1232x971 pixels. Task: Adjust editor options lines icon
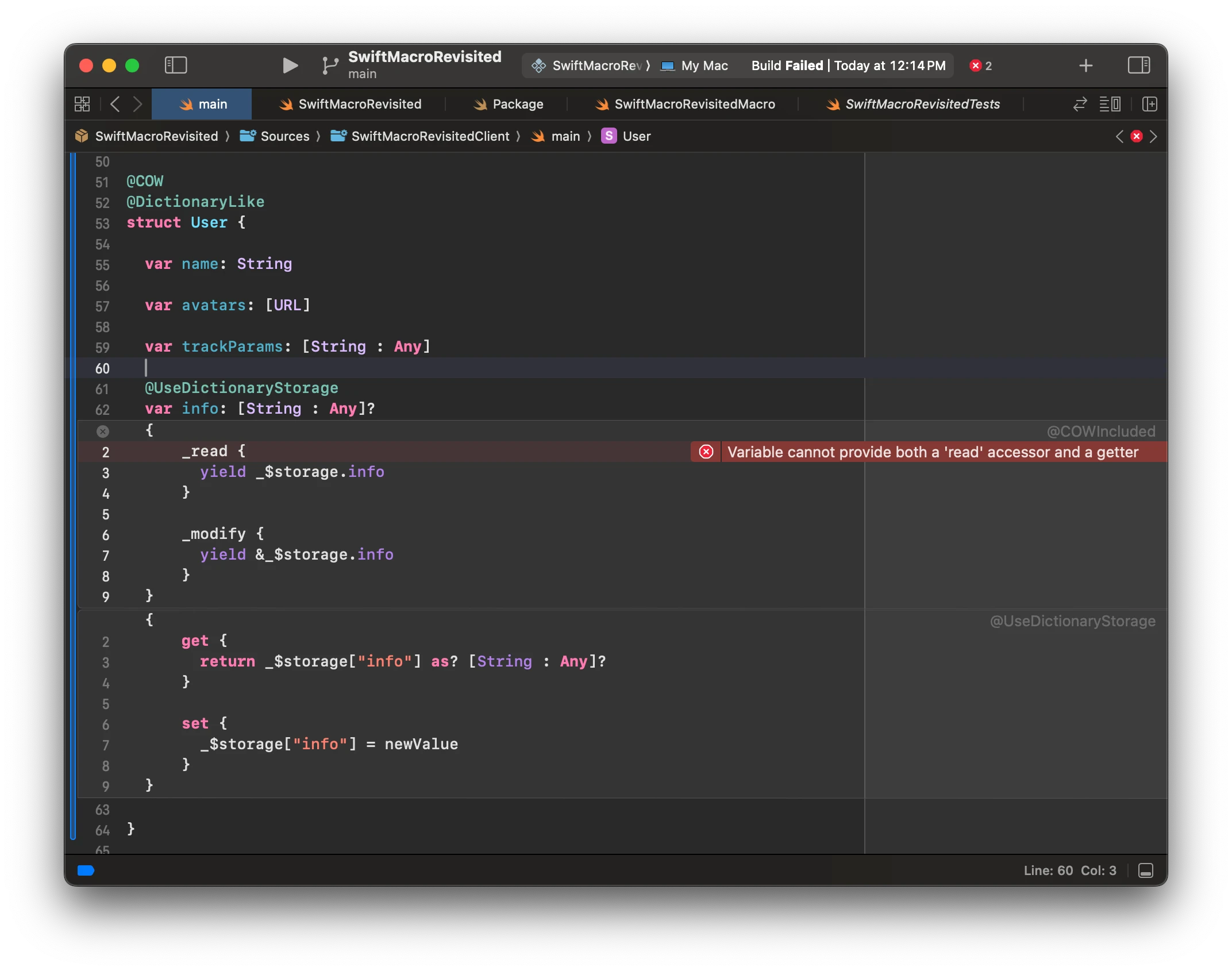[1110, 104]
